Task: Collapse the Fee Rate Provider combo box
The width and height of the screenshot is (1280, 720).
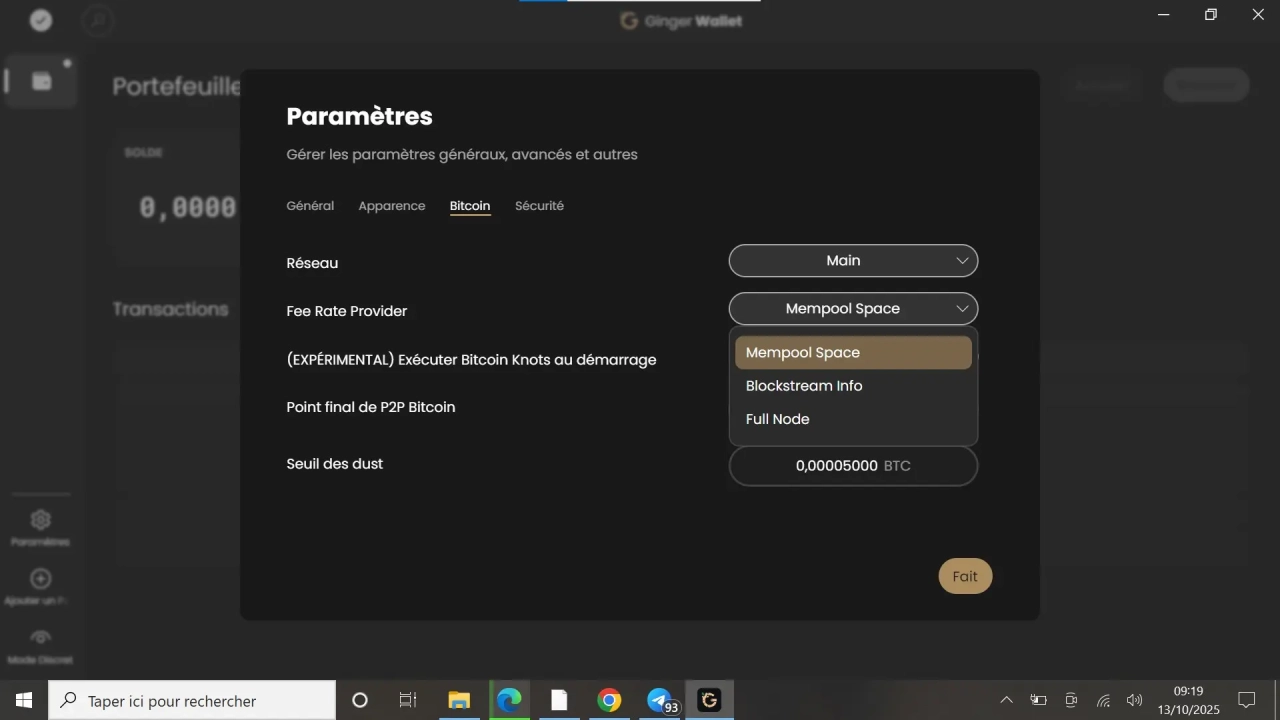Action: tap(853, 309)
